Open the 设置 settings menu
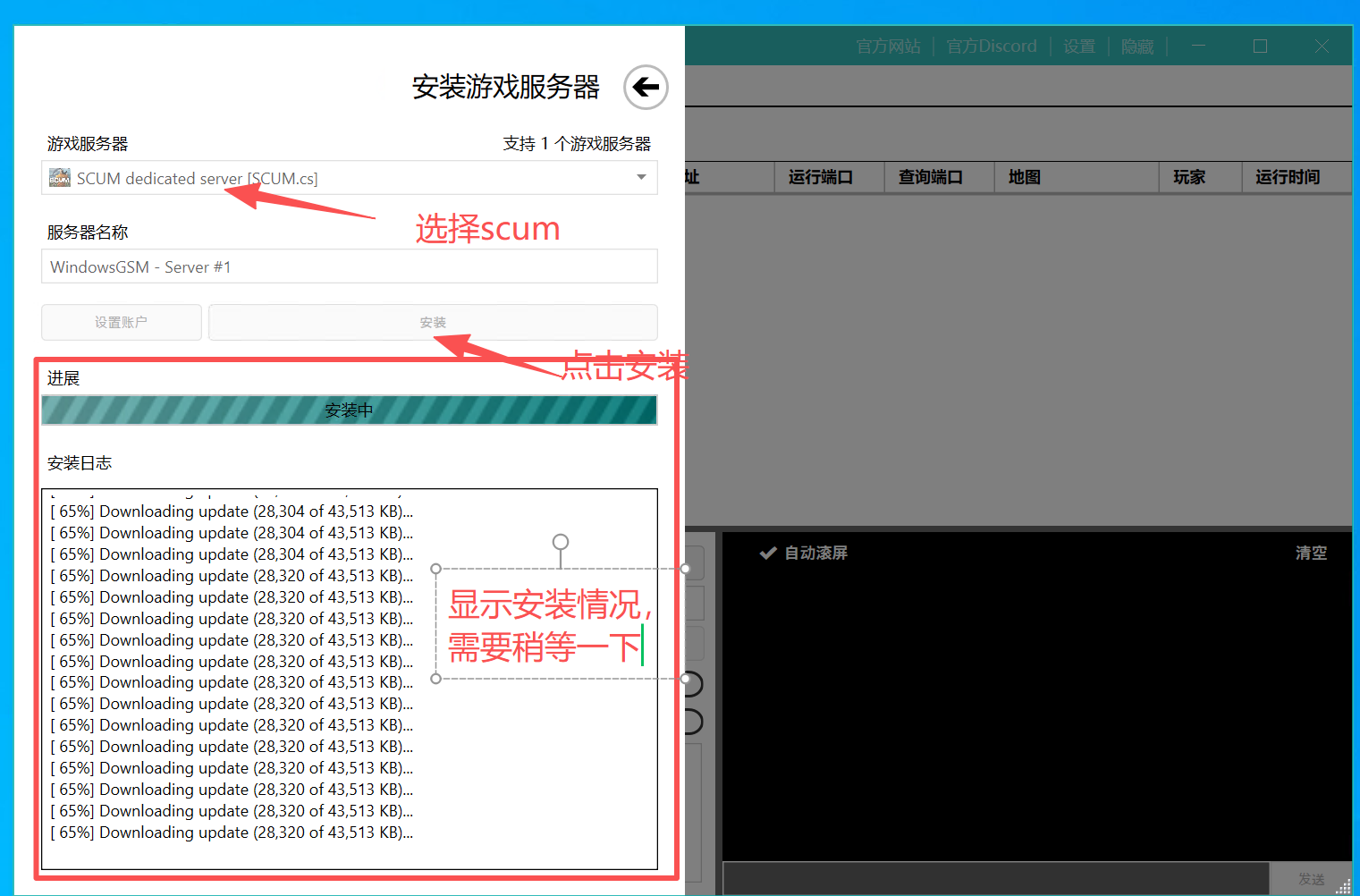This screenshot has height=896, width=1360. point(1078,46)
